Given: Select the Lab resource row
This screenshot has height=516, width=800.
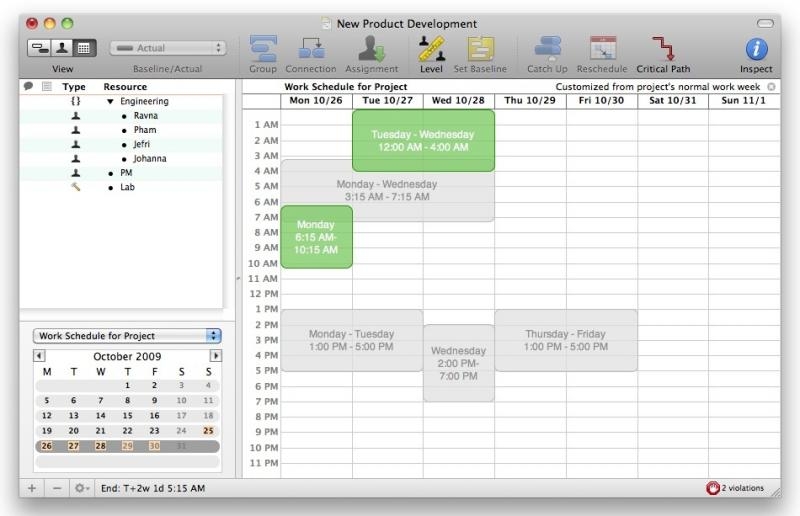Looking at the screenshot, I should pos(121,187).
